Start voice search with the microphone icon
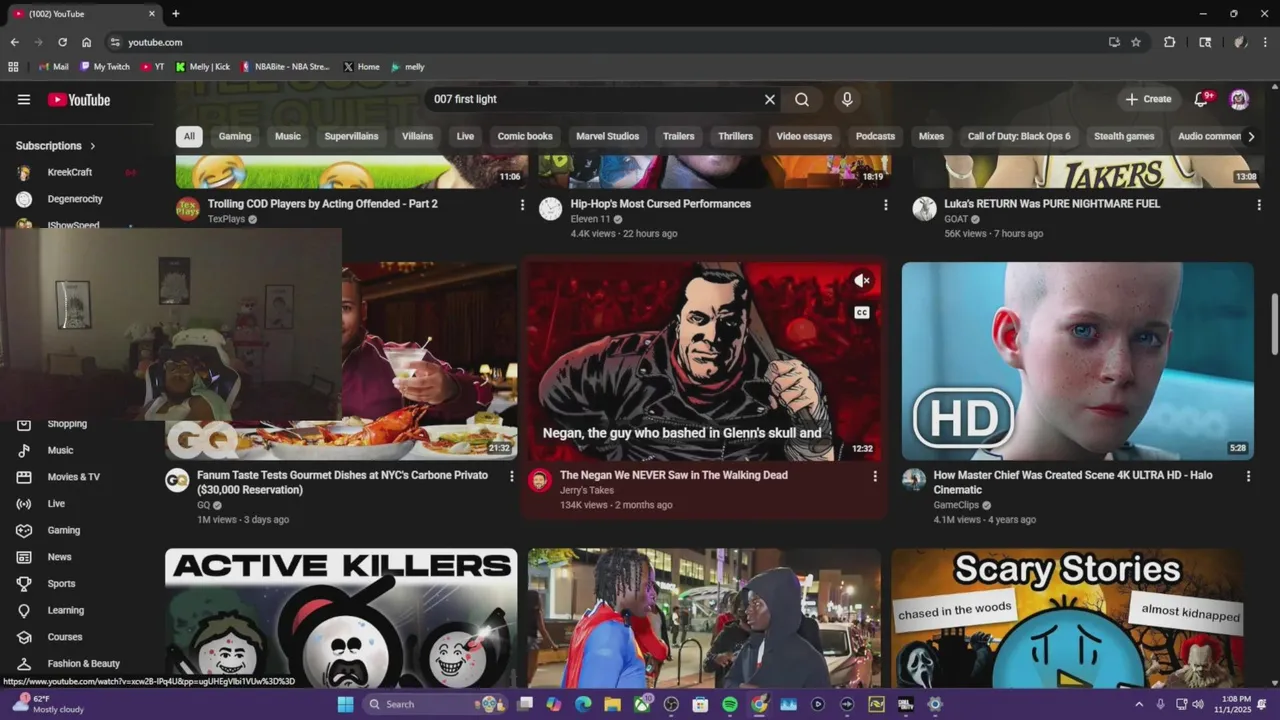Screen dimensions: 1280x720 pyautogui.click(x=847, y=99)
